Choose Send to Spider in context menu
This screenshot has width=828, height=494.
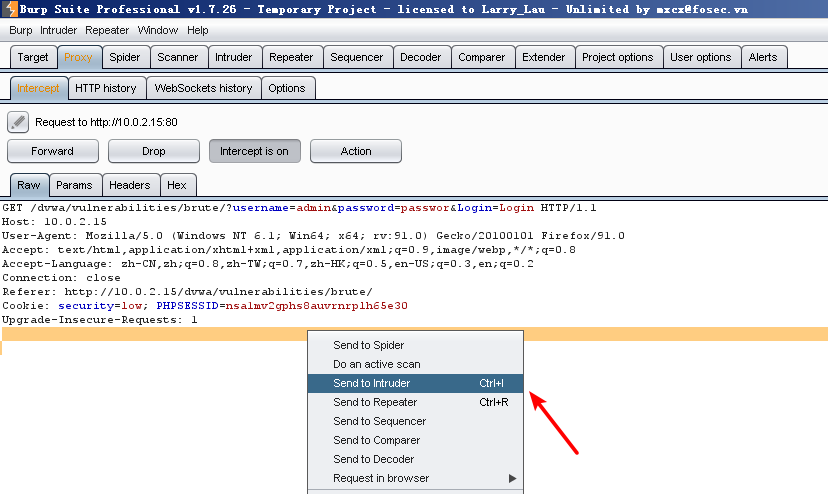416,345
